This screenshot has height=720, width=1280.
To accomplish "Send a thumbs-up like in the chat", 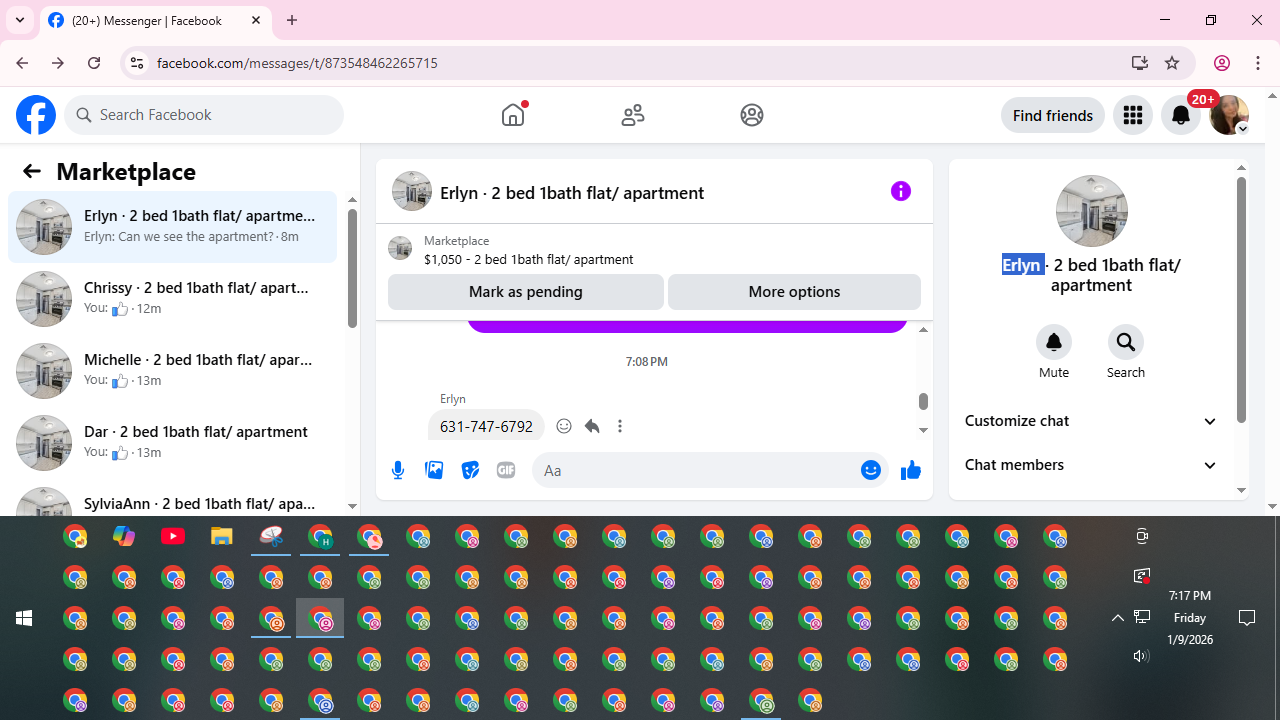I will coord(910,470).
